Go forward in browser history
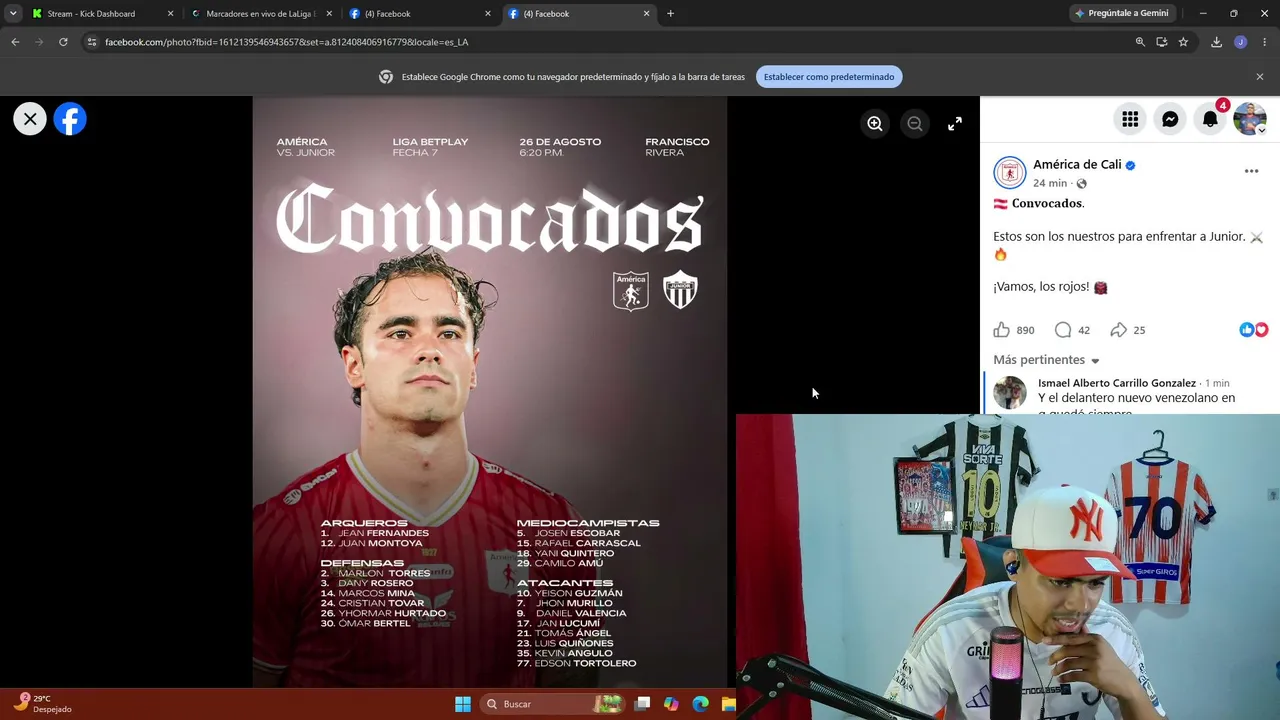The width and height of the screenshot is (1280, 720). [x=39, y=42]
